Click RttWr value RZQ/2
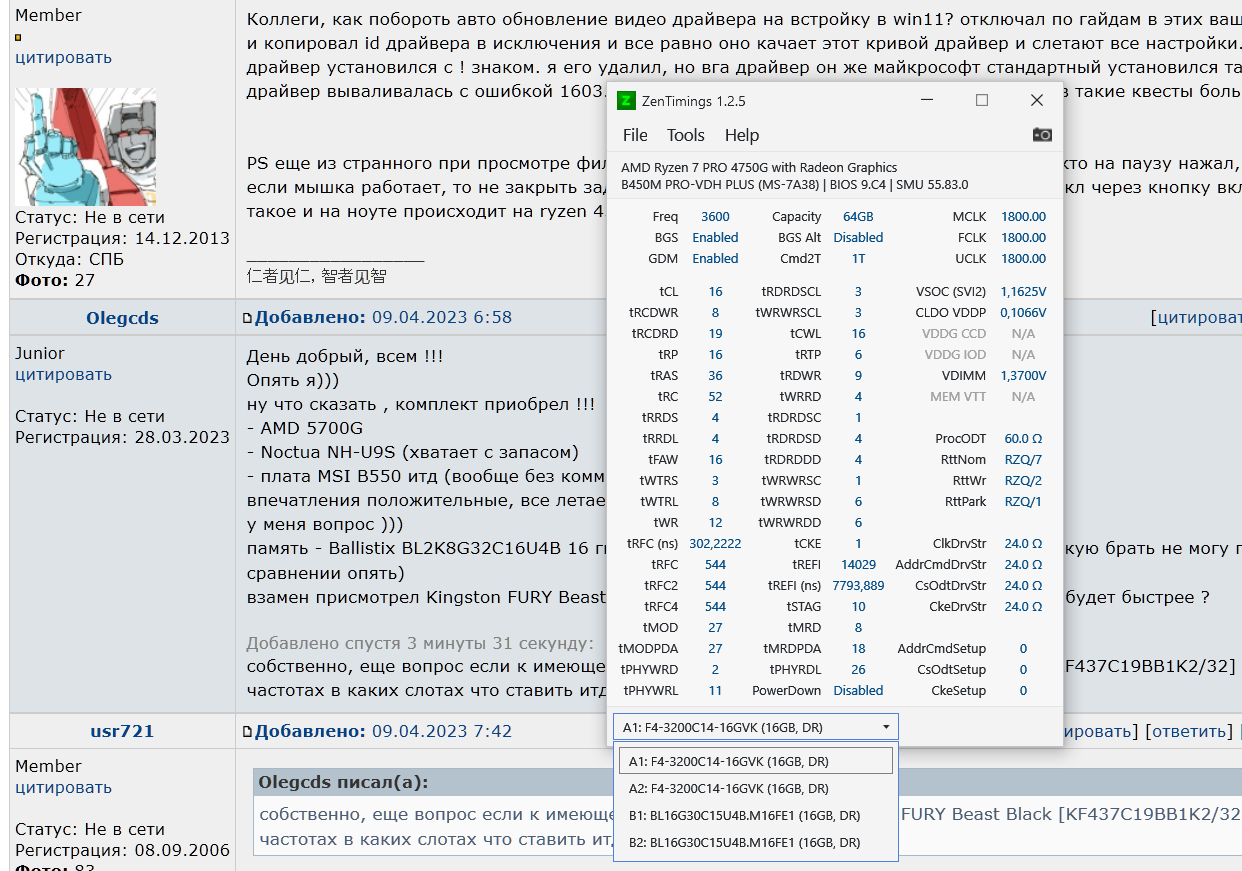 (1023, 481)
